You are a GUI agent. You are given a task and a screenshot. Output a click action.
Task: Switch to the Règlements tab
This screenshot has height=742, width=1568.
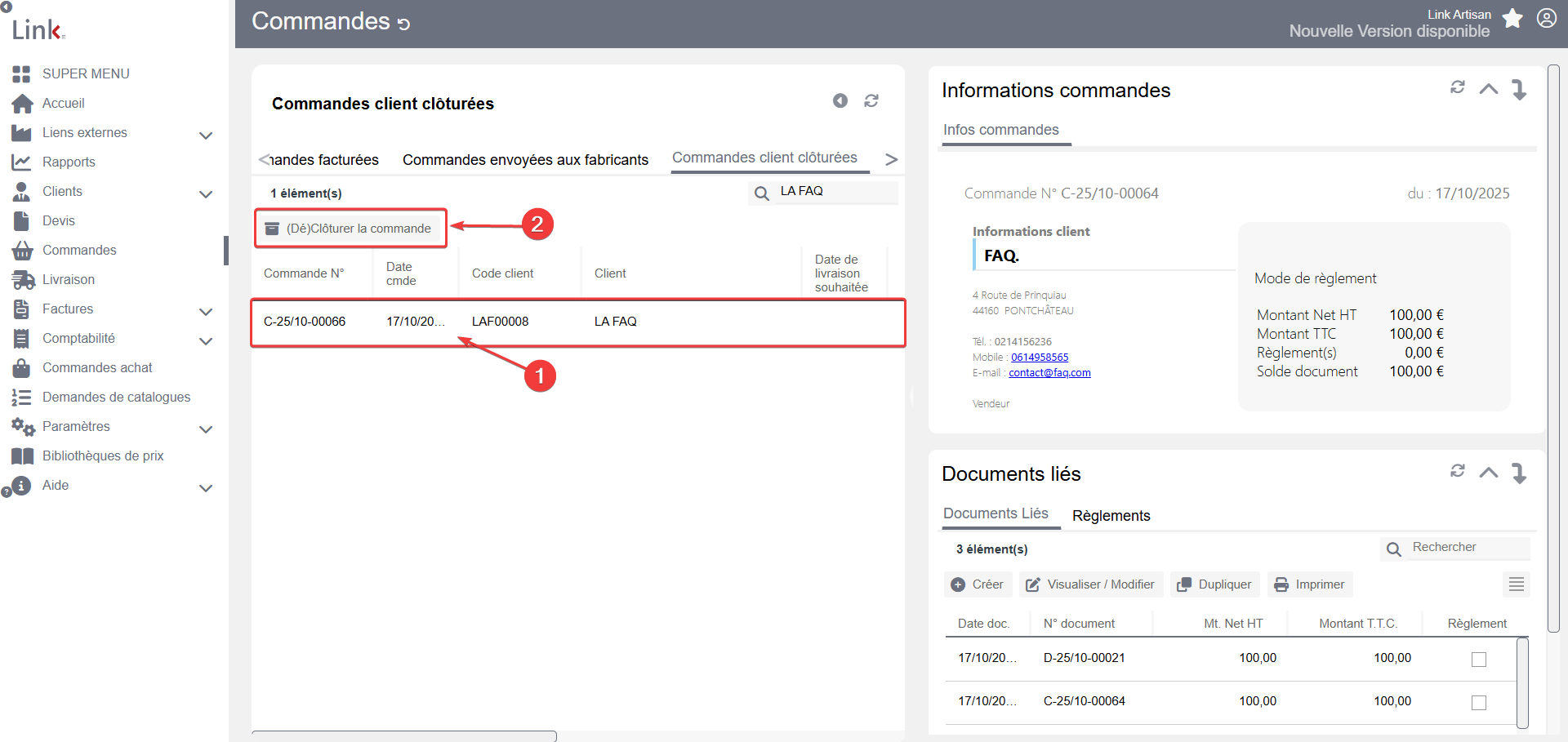point(1111,516)
